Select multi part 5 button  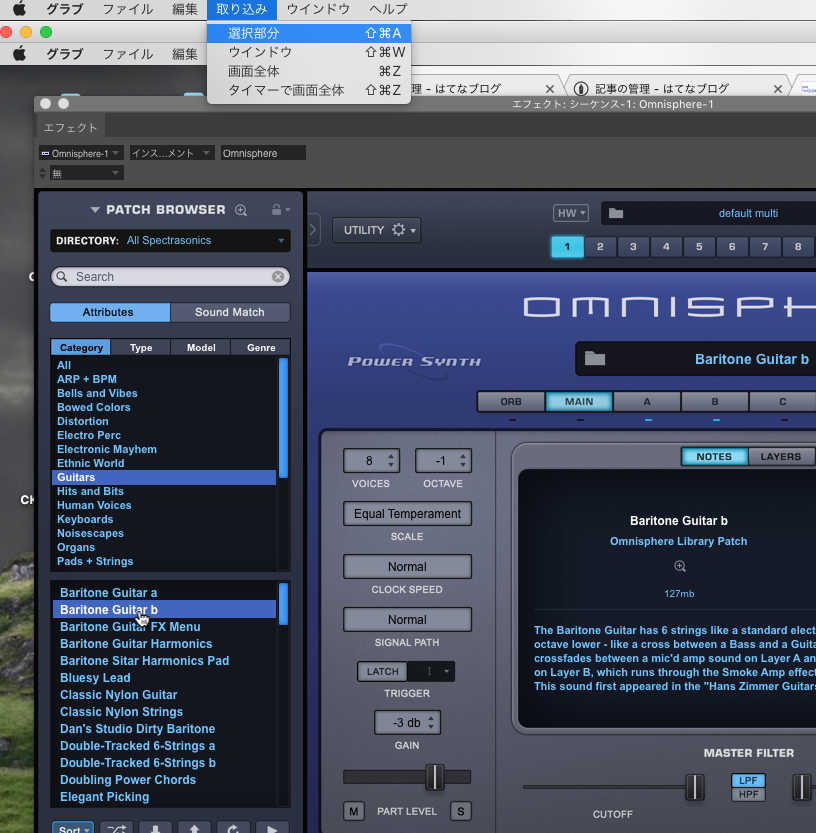click(x=699, y=246)
